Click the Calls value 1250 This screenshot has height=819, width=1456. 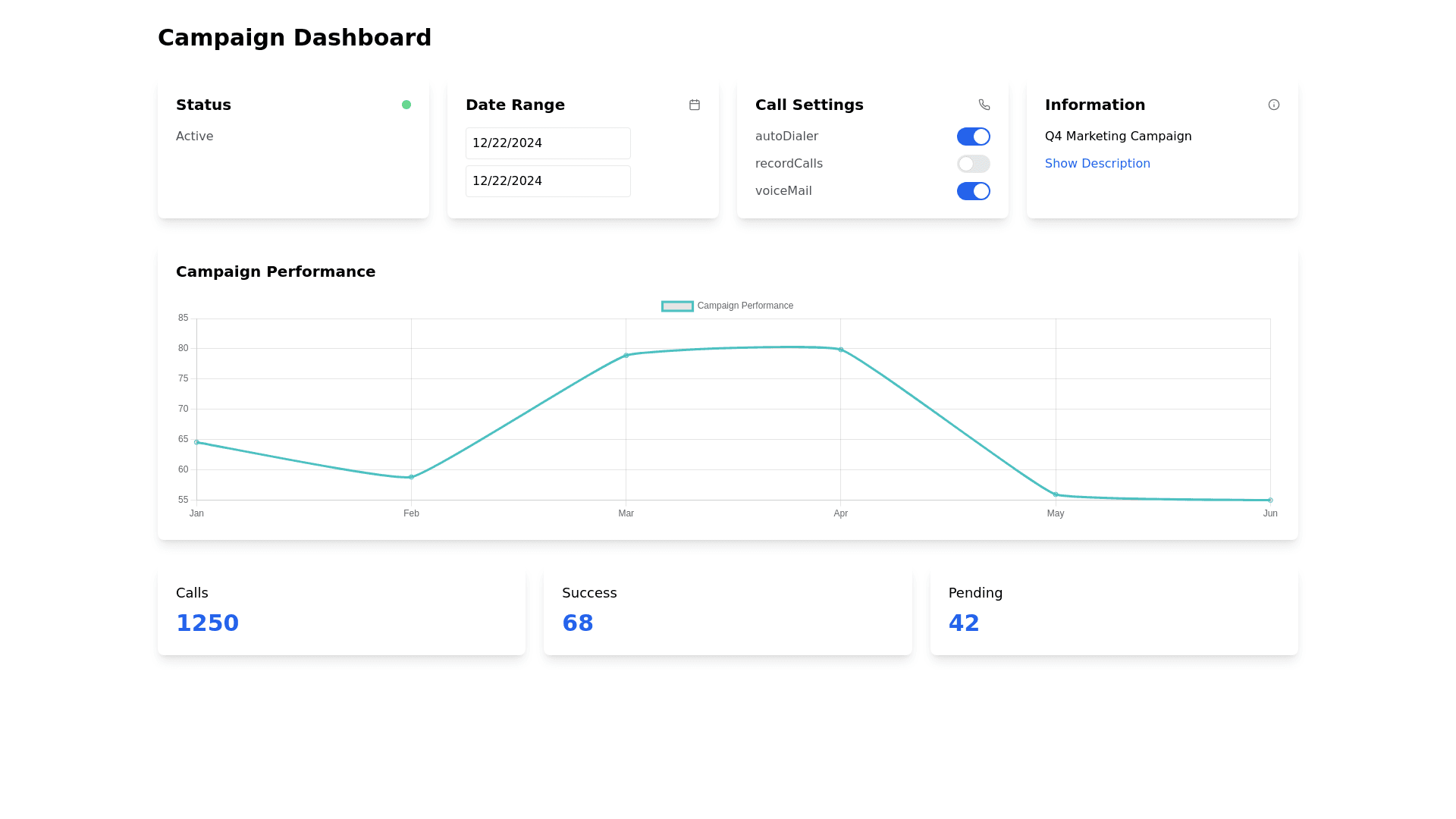click(x=207, y=623)
